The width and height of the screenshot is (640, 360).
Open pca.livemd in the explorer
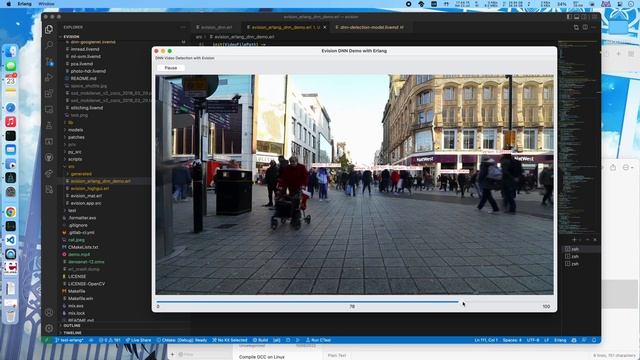pos(82,64)
